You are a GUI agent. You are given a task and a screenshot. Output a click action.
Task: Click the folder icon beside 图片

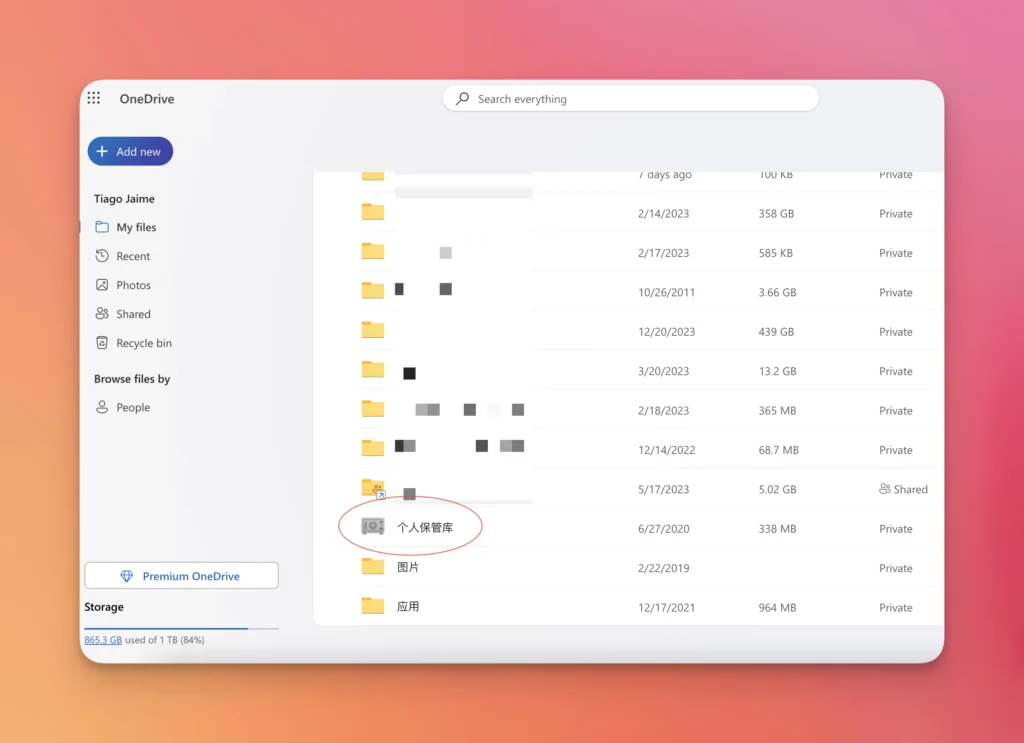click(x=373, y=566)
